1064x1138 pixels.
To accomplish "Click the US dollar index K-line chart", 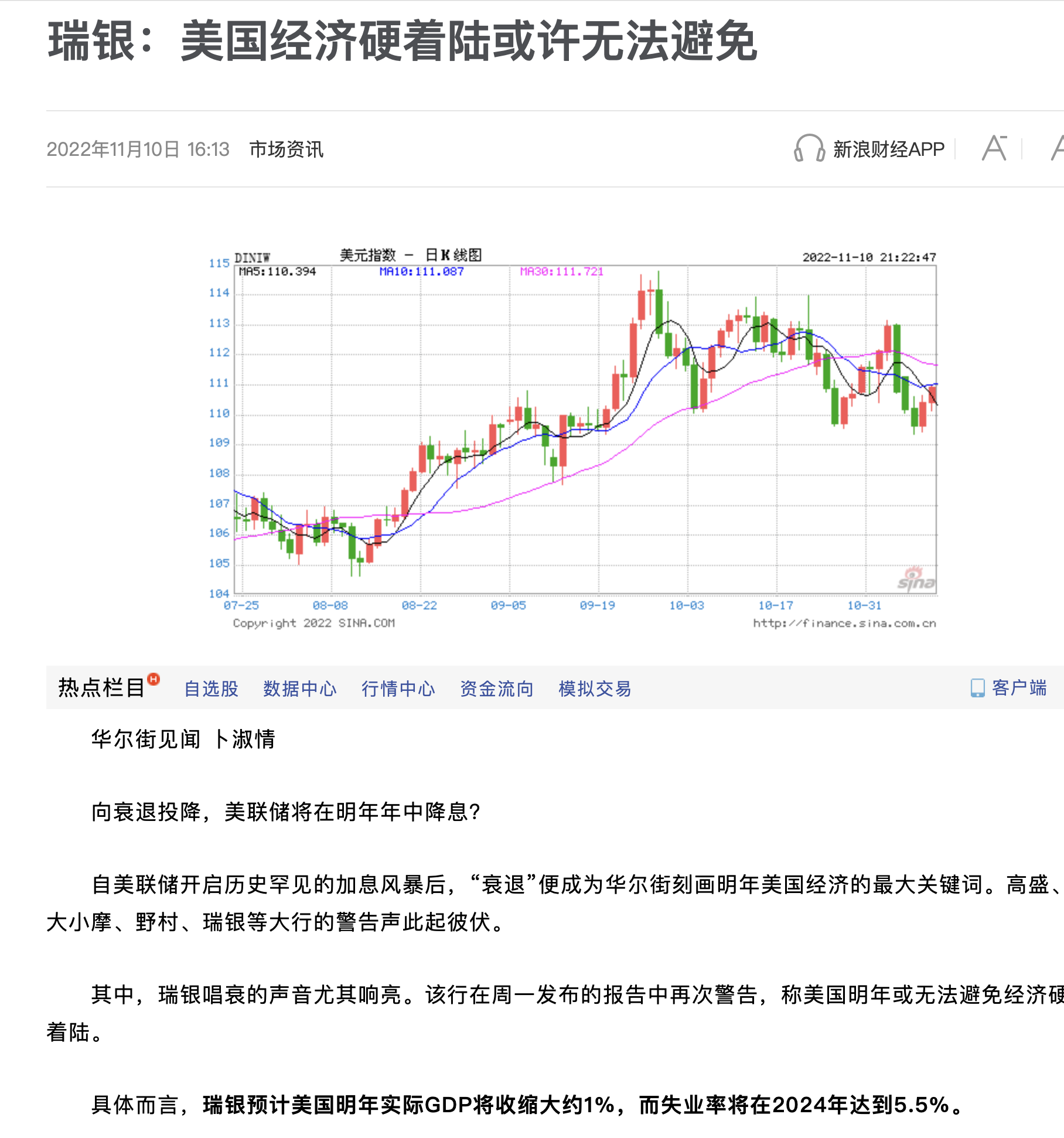I will coord(573,439).
